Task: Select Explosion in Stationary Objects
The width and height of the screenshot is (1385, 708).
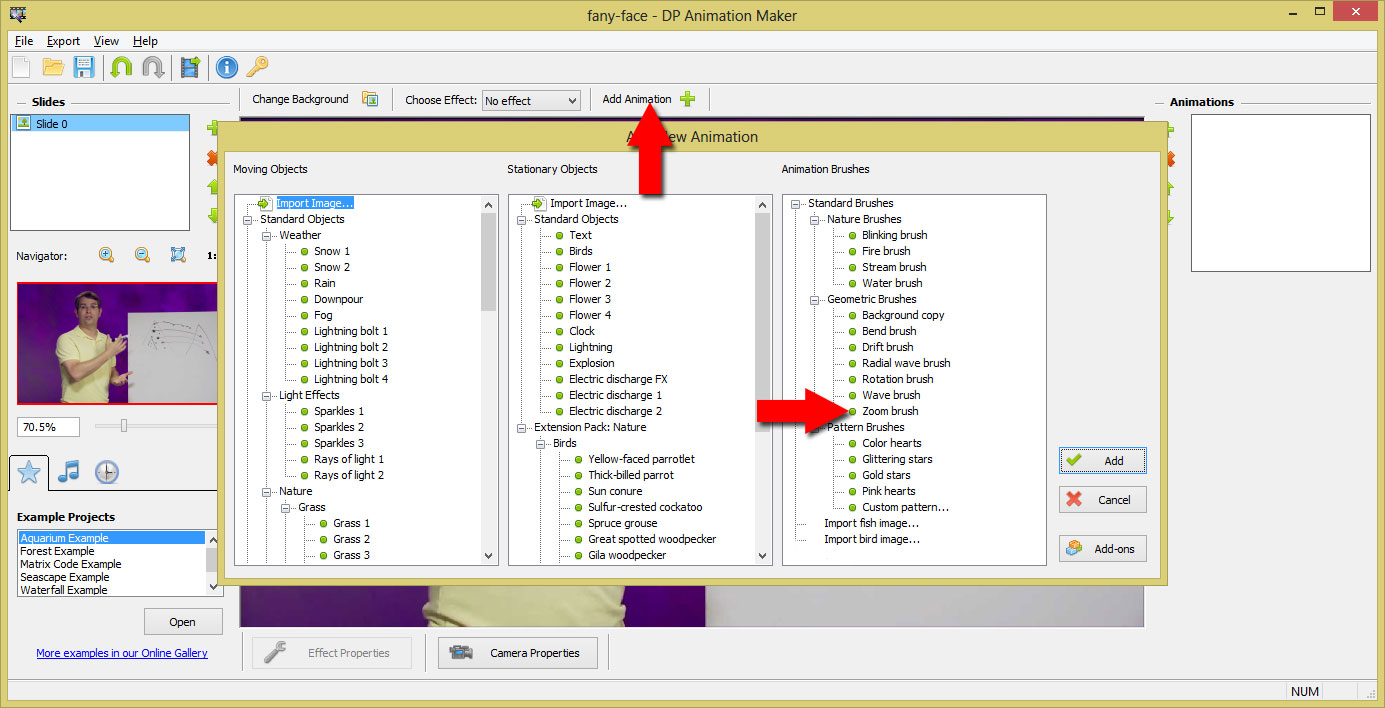Action: [592, 363]
